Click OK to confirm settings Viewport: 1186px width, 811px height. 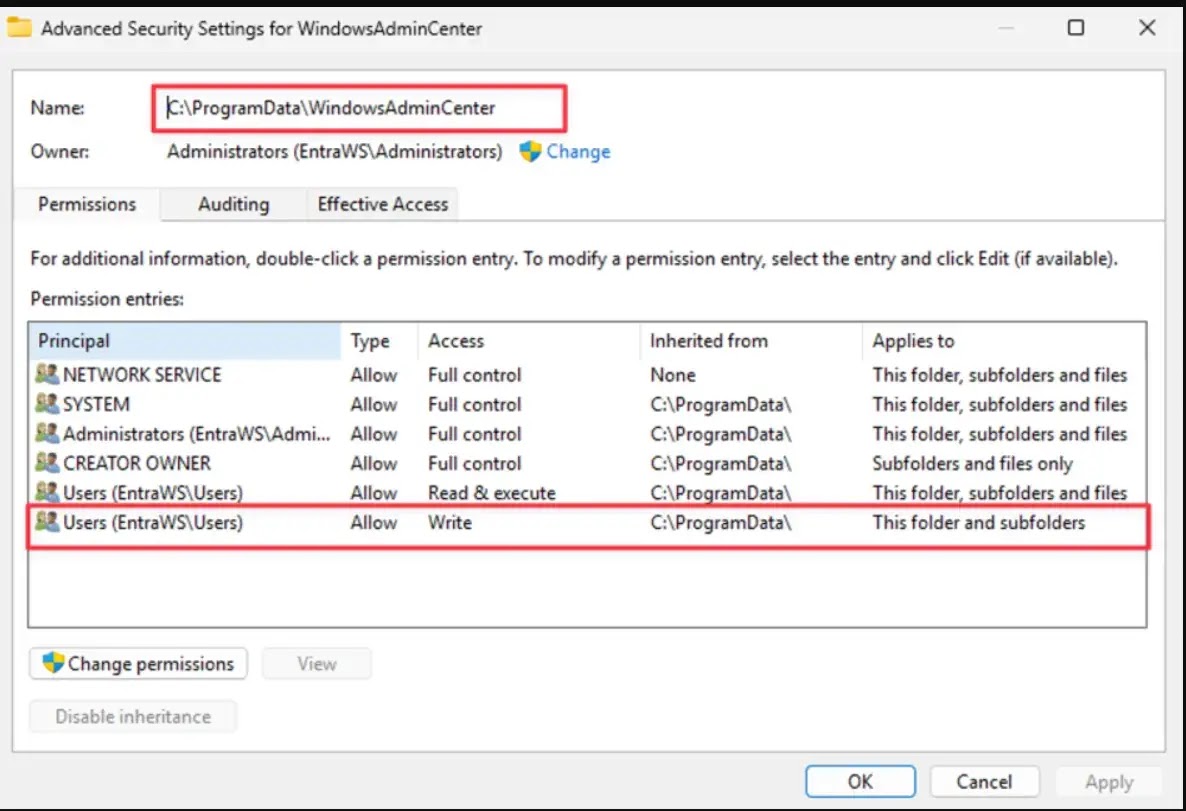tap(860, 782)
